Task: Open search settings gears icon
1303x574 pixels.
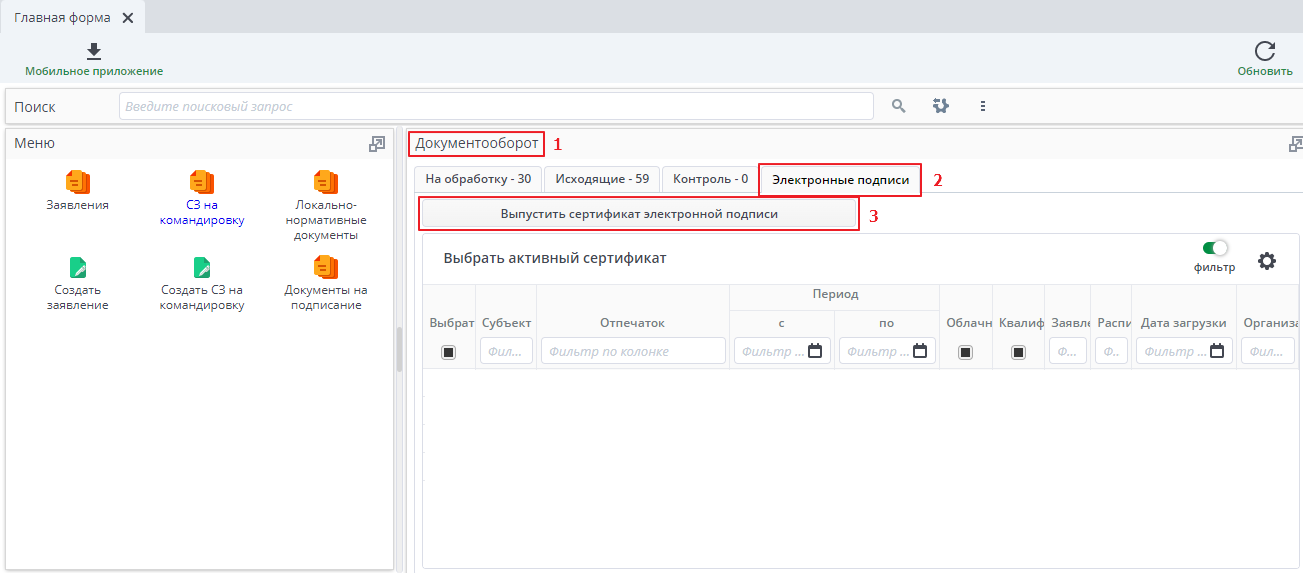Action: tap(940, 106)
